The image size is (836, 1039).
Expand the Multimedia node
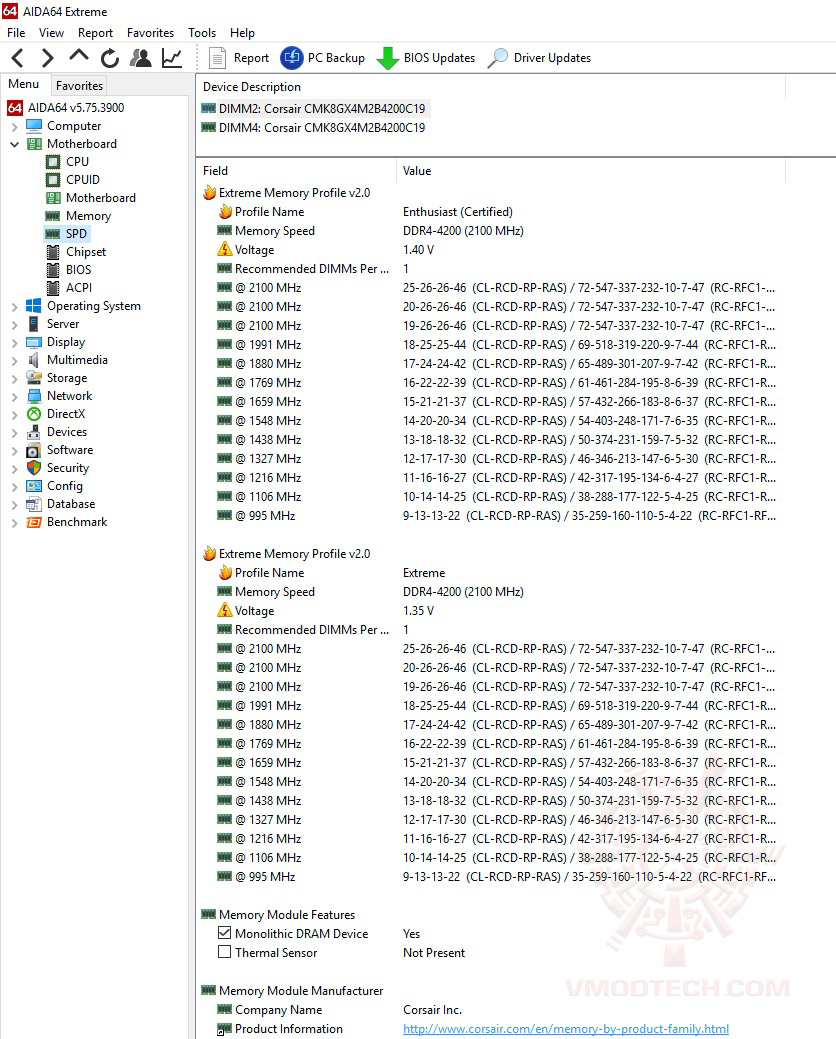click(15, 360)
